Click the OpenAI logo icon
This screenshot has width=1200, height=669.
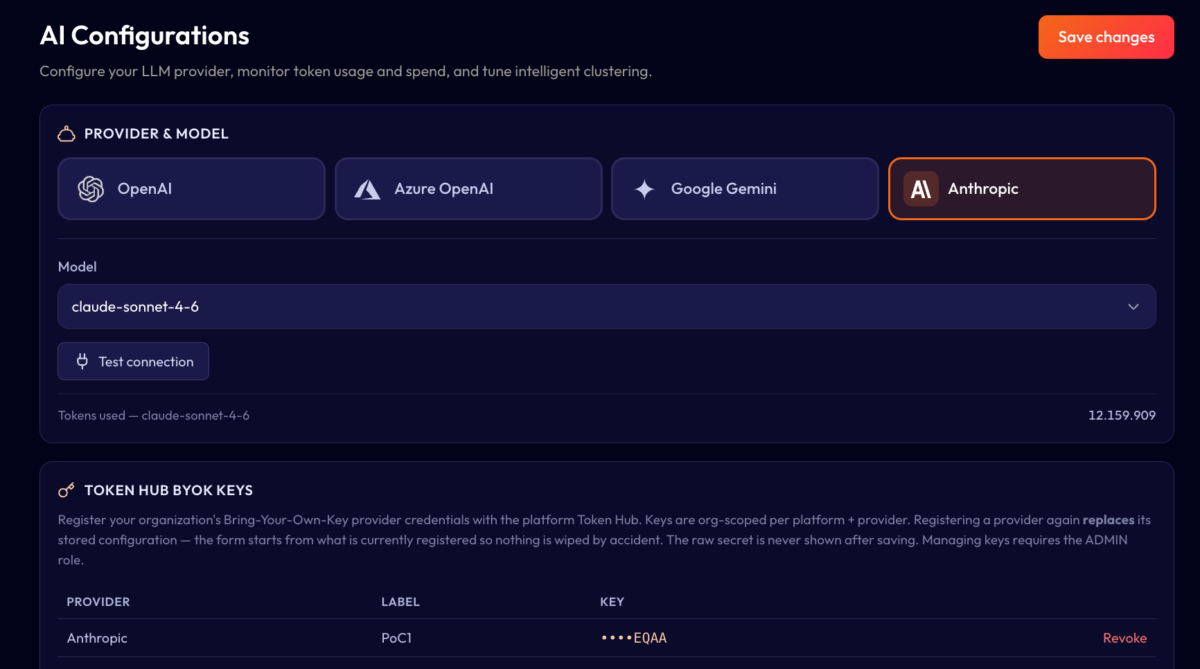[91, 189]
